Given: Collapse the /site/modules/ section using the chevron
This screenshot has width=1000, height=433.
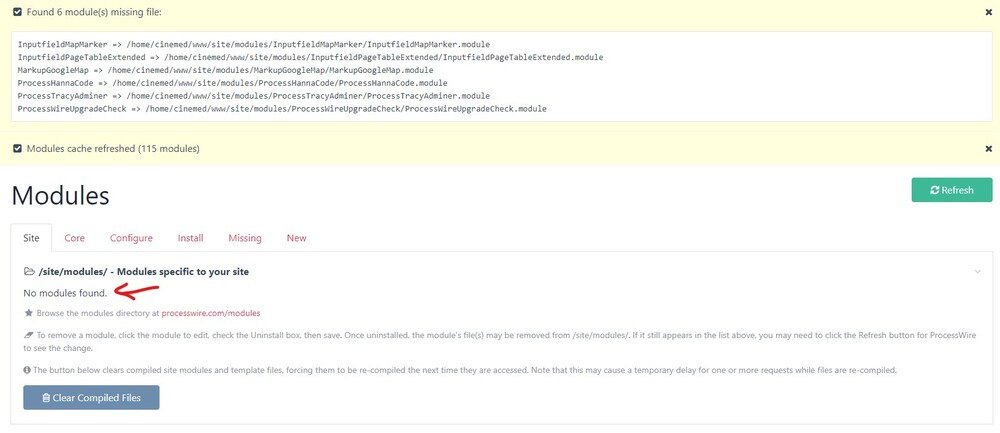Looking at the screenshot, I should tap(977, 272).
